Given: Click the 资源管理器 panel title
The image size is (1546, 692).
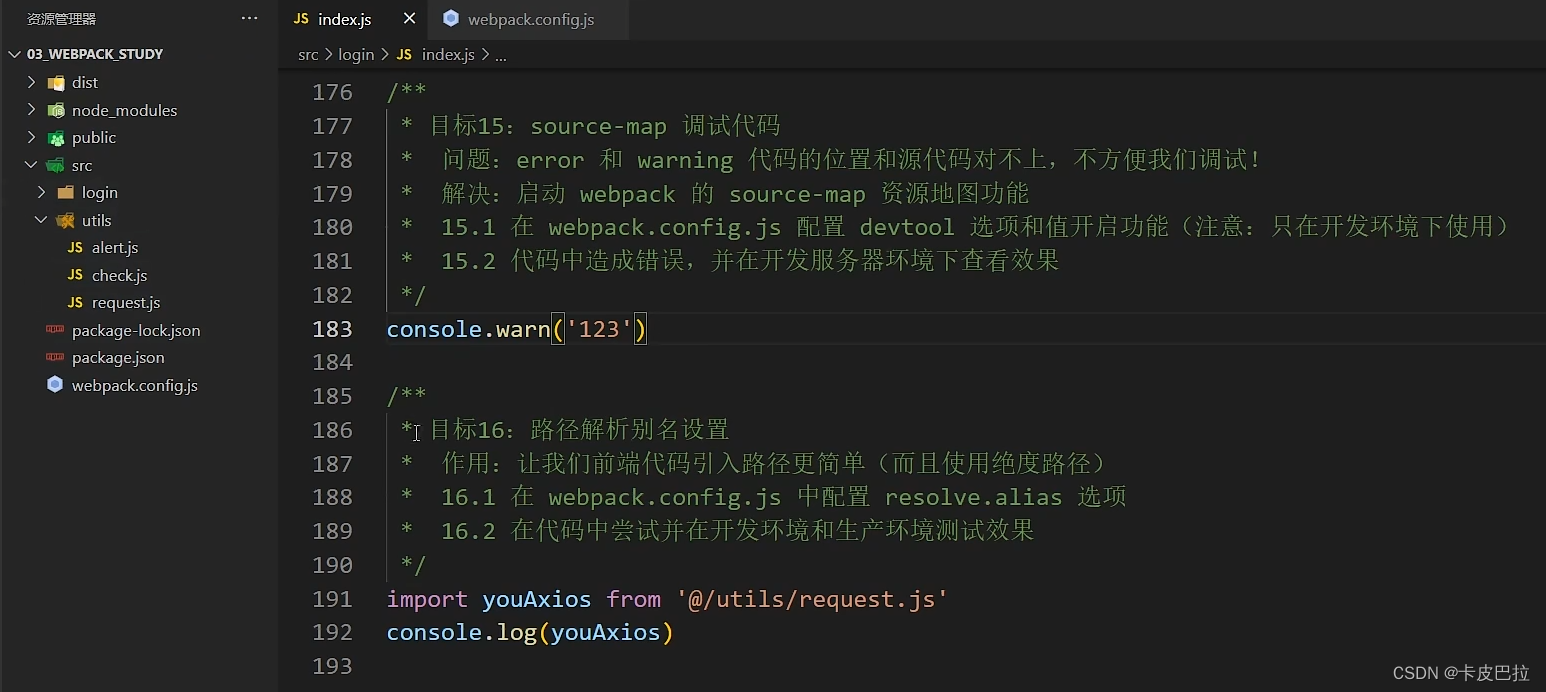Looking at the screenshot, I should point(62,18).
